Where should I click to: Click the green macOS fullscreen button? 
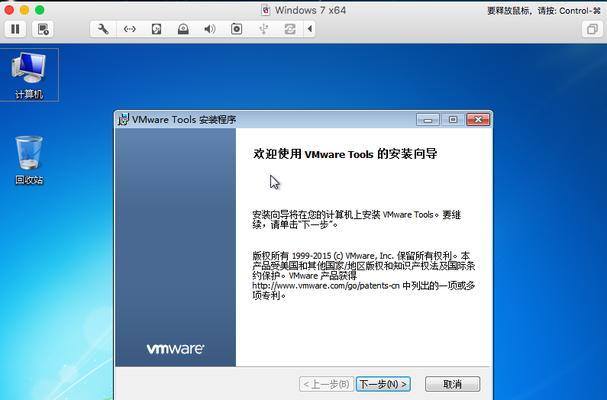pos(39,10)
